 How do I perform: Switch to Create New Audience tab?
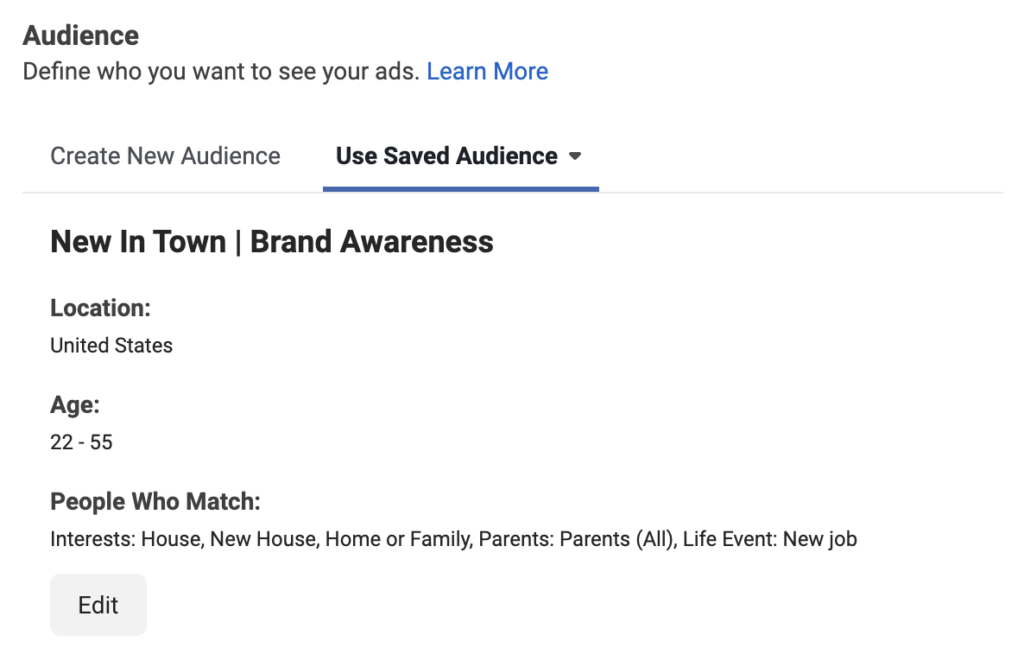click(x=165, y=156)
